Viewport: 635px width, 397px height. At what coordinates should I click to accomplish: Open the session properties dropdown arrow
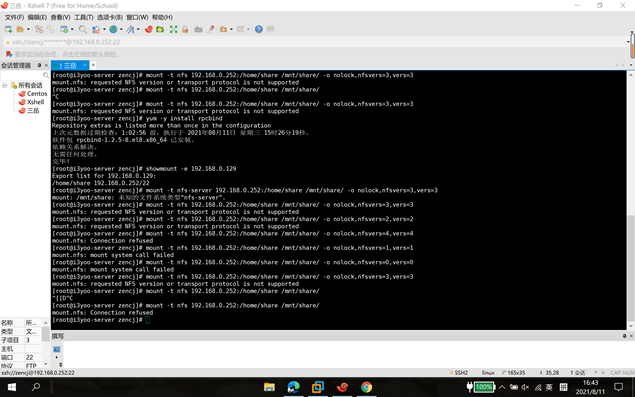(x=72, y=29)
